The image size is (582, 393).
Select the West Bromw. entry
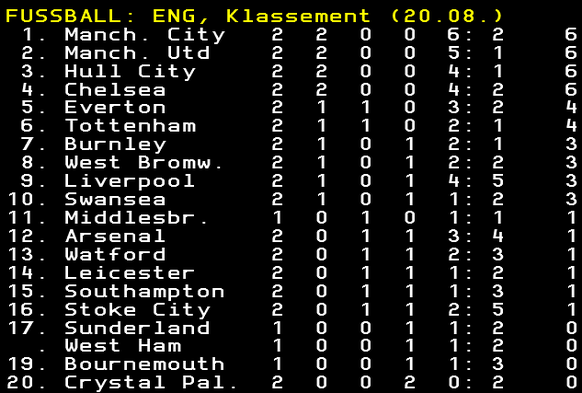coord(144,163)
